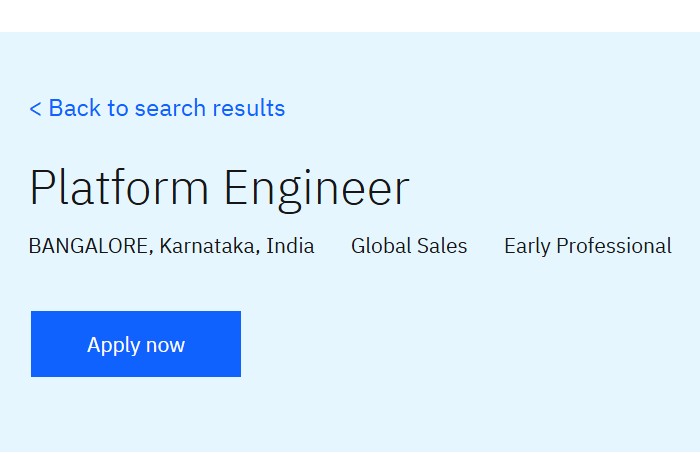Click the word Platform in the title

coord(119,187)
